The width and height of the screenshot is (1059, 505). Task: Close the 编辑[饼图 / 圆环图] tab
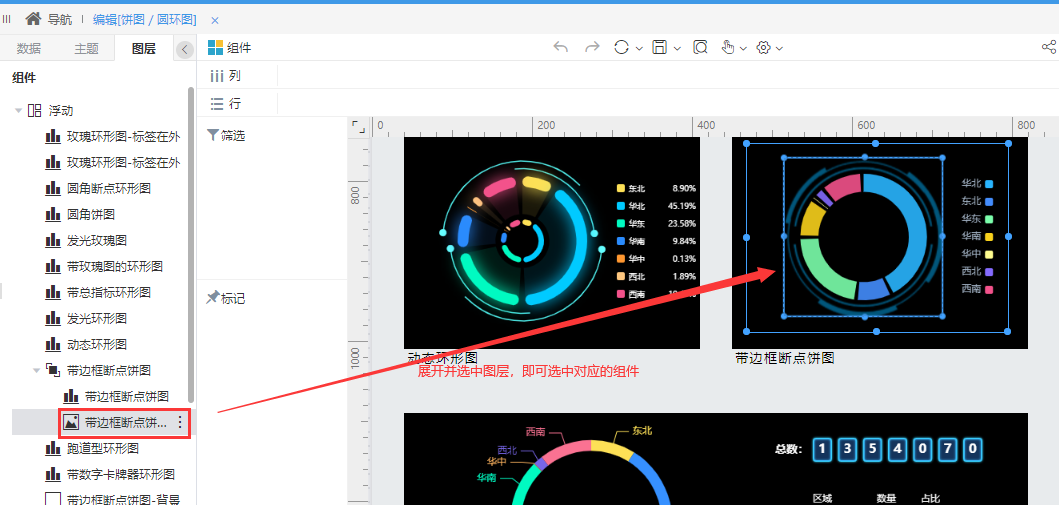point(215,20)
